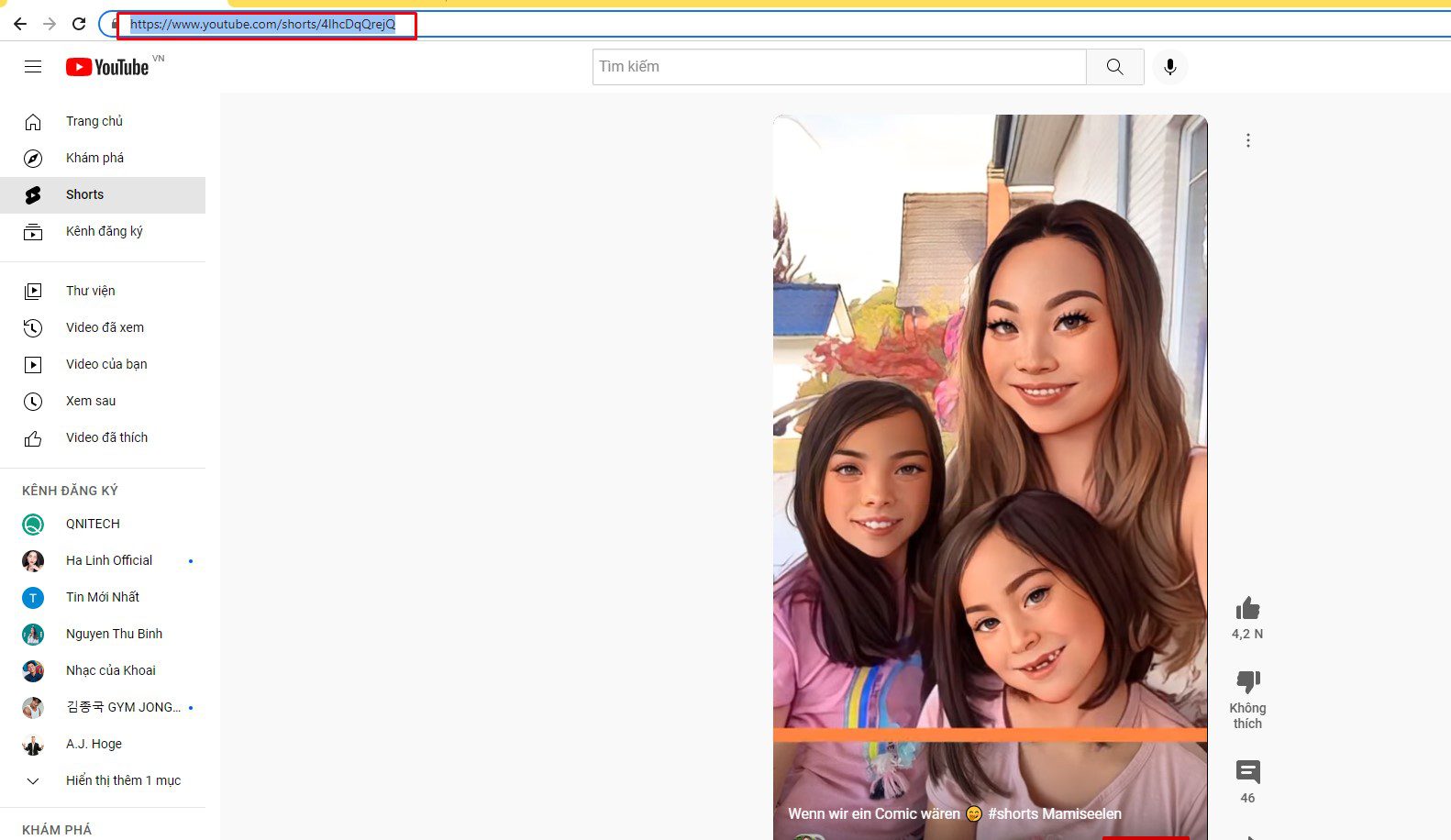Open the Tin Mới Nhất channel link
This screenshot has width=1451, height=840.
click(103, 598)
